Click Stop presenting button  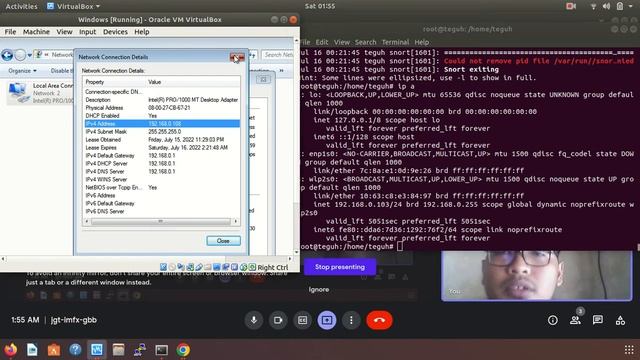tap(340, 267)
